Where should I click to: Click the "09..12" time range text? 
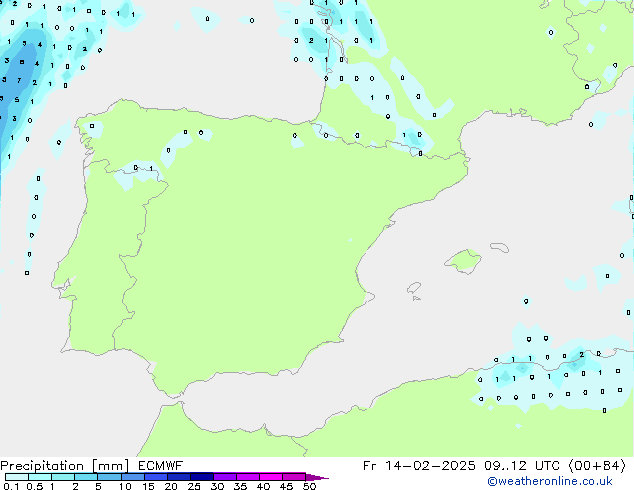(x=505, y=466)
